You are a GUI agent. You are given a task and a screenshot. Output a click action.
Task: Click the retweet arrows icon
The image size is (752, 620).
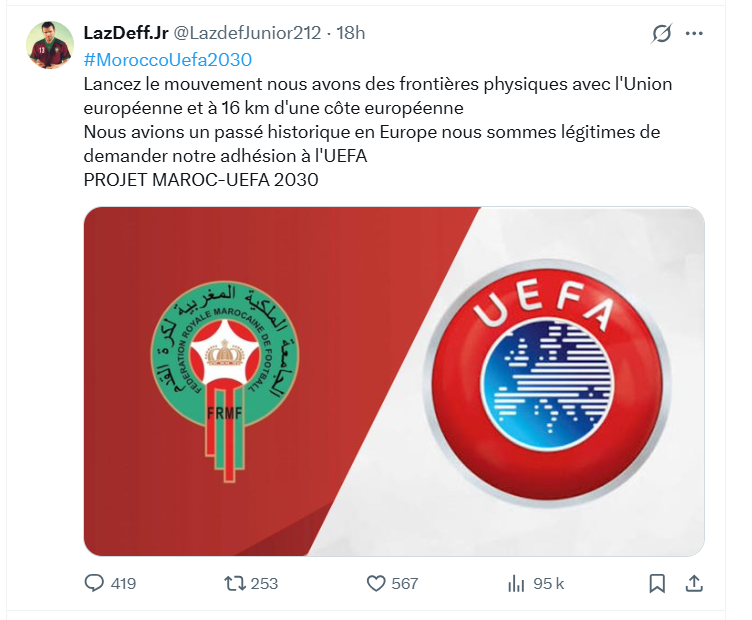click(x=235, y=583)
